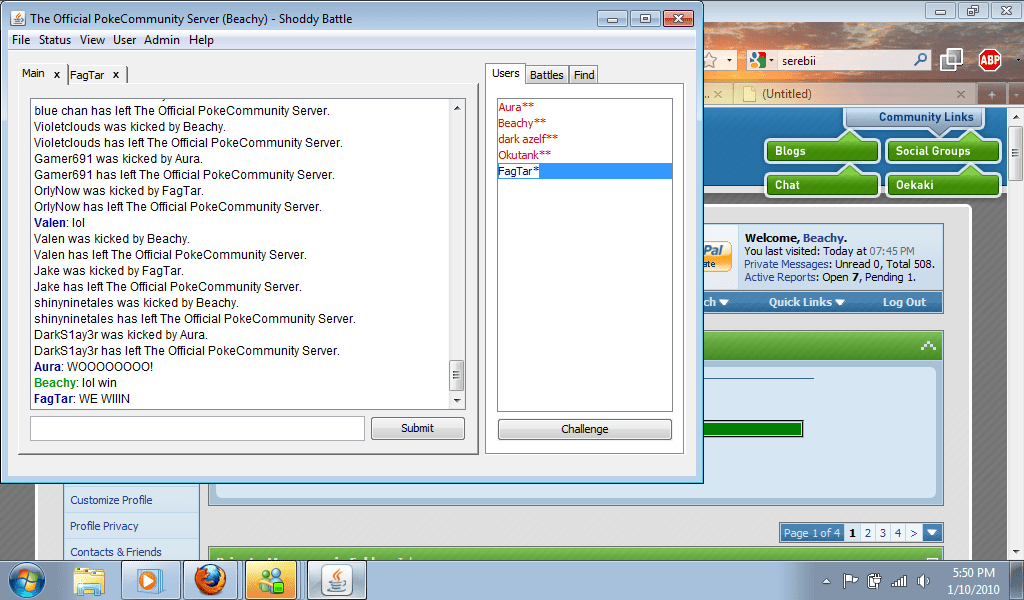This screenshot has height=600, width=1024.
Task: Click the 'Aura: WOOOOOOOO!' chat line
Action: coord(93,367)
